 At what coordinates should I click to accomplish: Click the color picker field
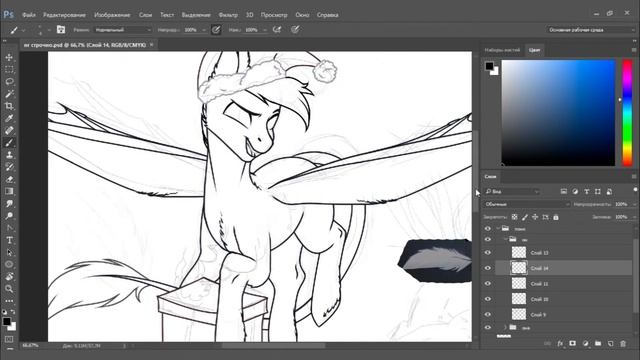pos(558,113)
